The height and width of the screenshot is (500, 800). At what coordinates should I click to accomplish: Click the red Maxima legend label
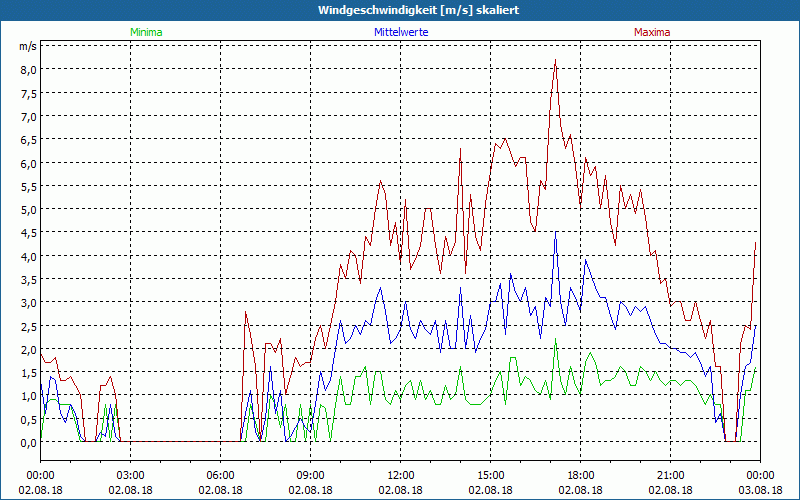click(x=652, y=32)
